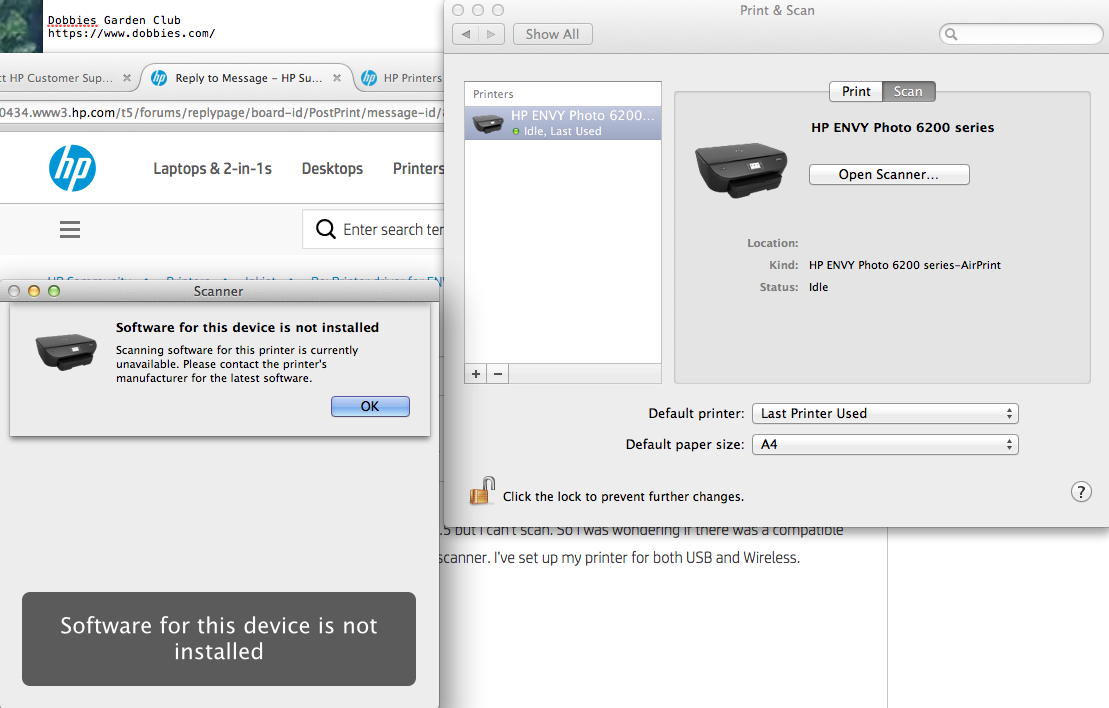Go back in Print & Scan preferences
The image size is (1109, 708).
coord(465,34)
